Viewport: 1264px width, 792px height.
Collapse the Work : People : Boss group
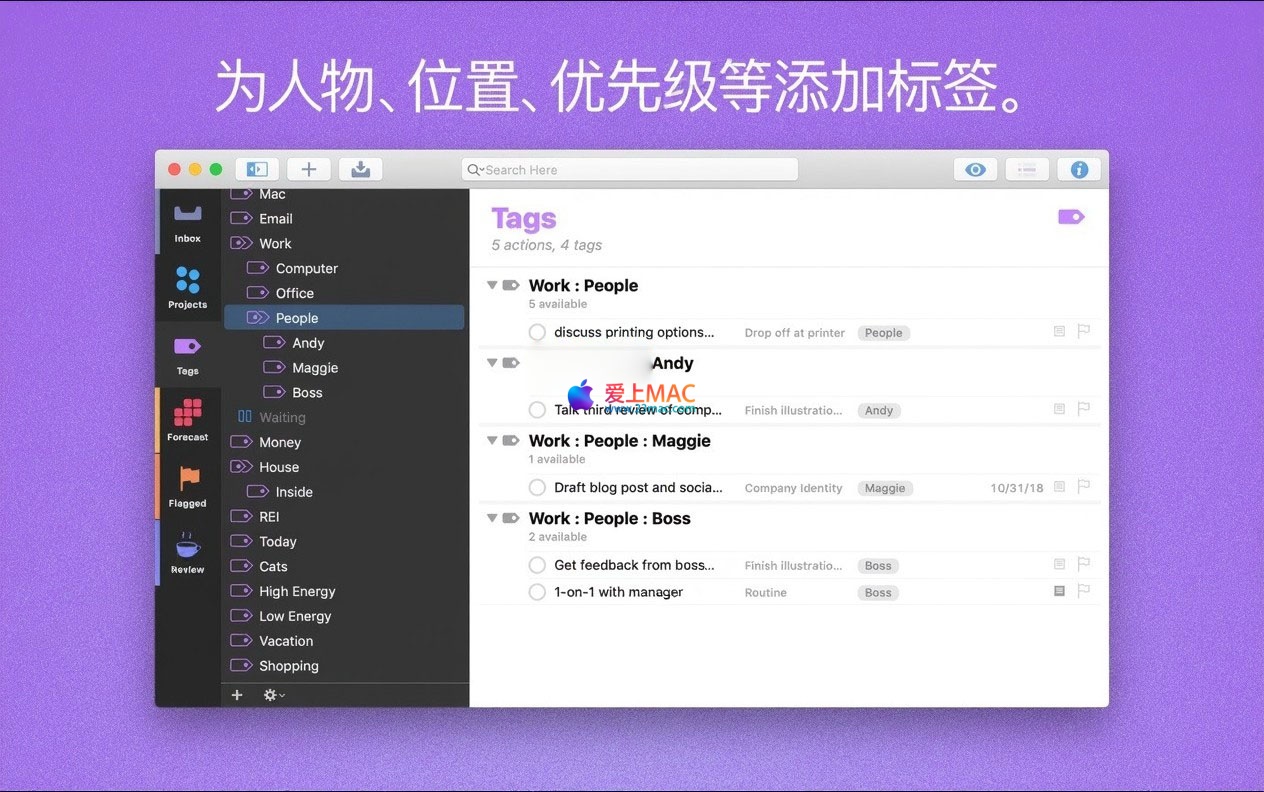point(492,518)
